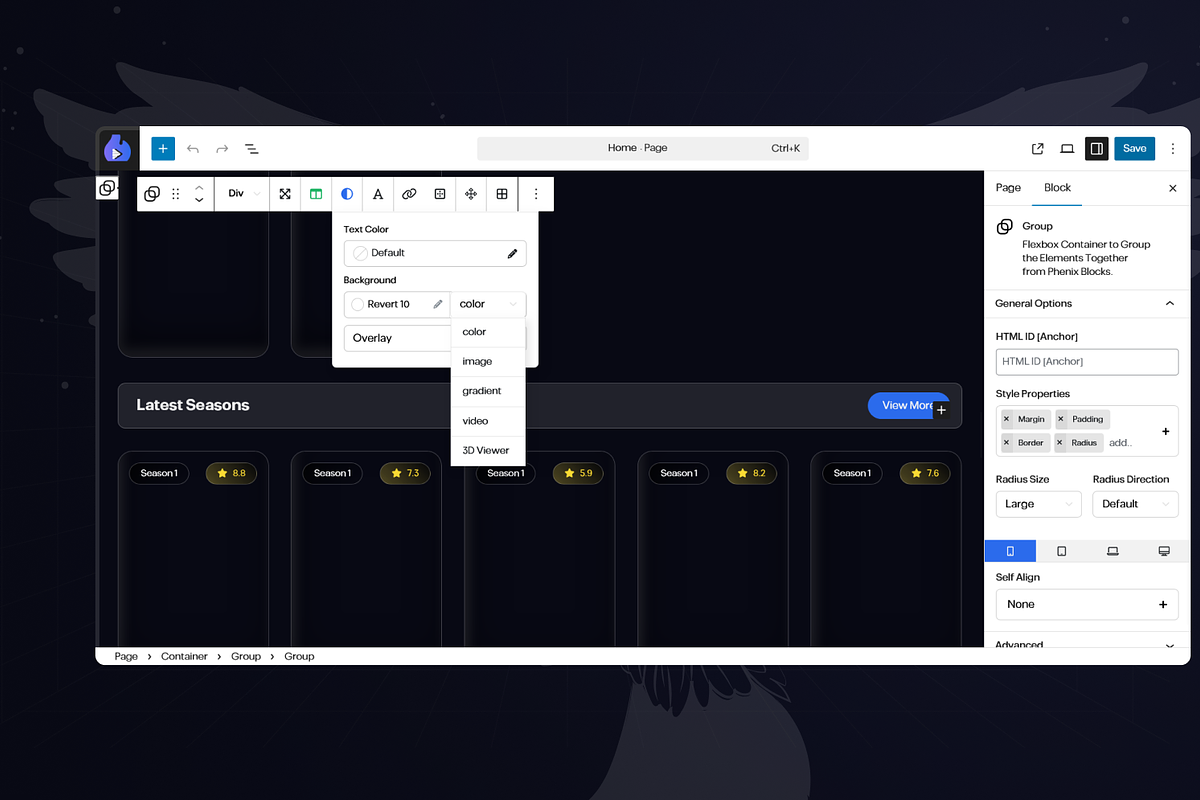Open the laptop preview device icon

[x=1067, y=148]
